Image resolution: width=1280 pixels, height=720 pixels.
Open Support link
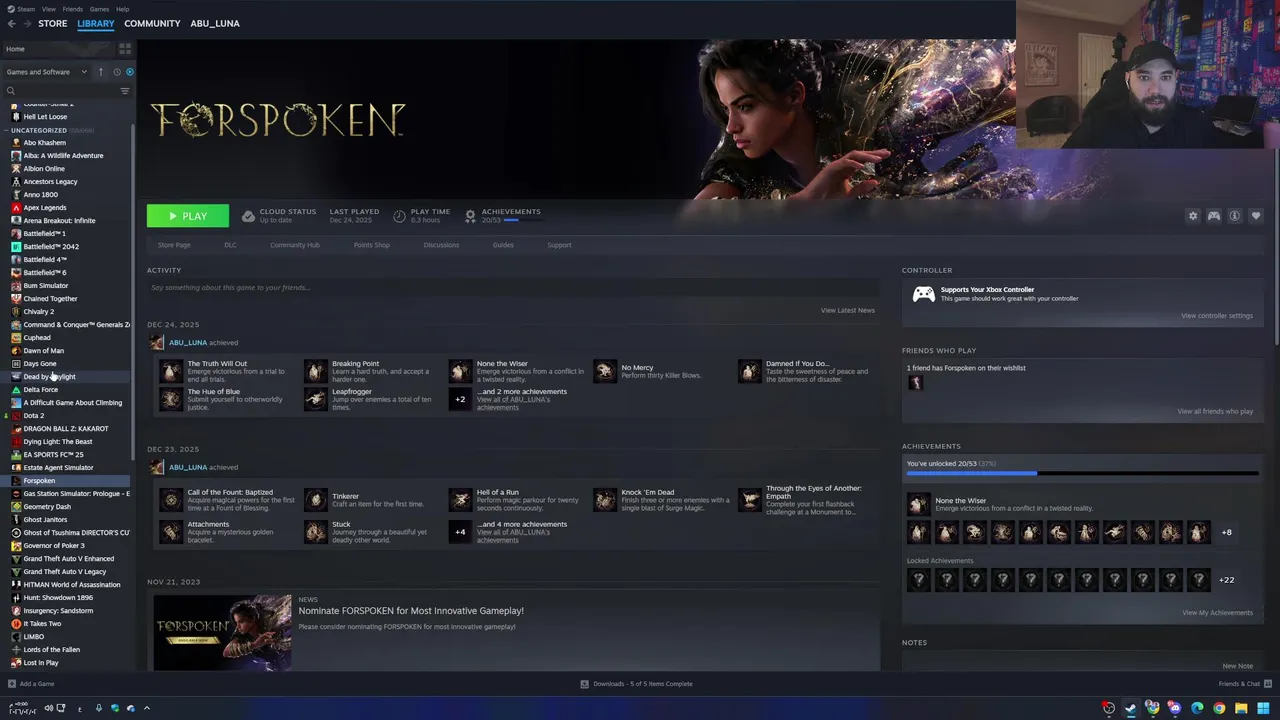tap(559, 245)
